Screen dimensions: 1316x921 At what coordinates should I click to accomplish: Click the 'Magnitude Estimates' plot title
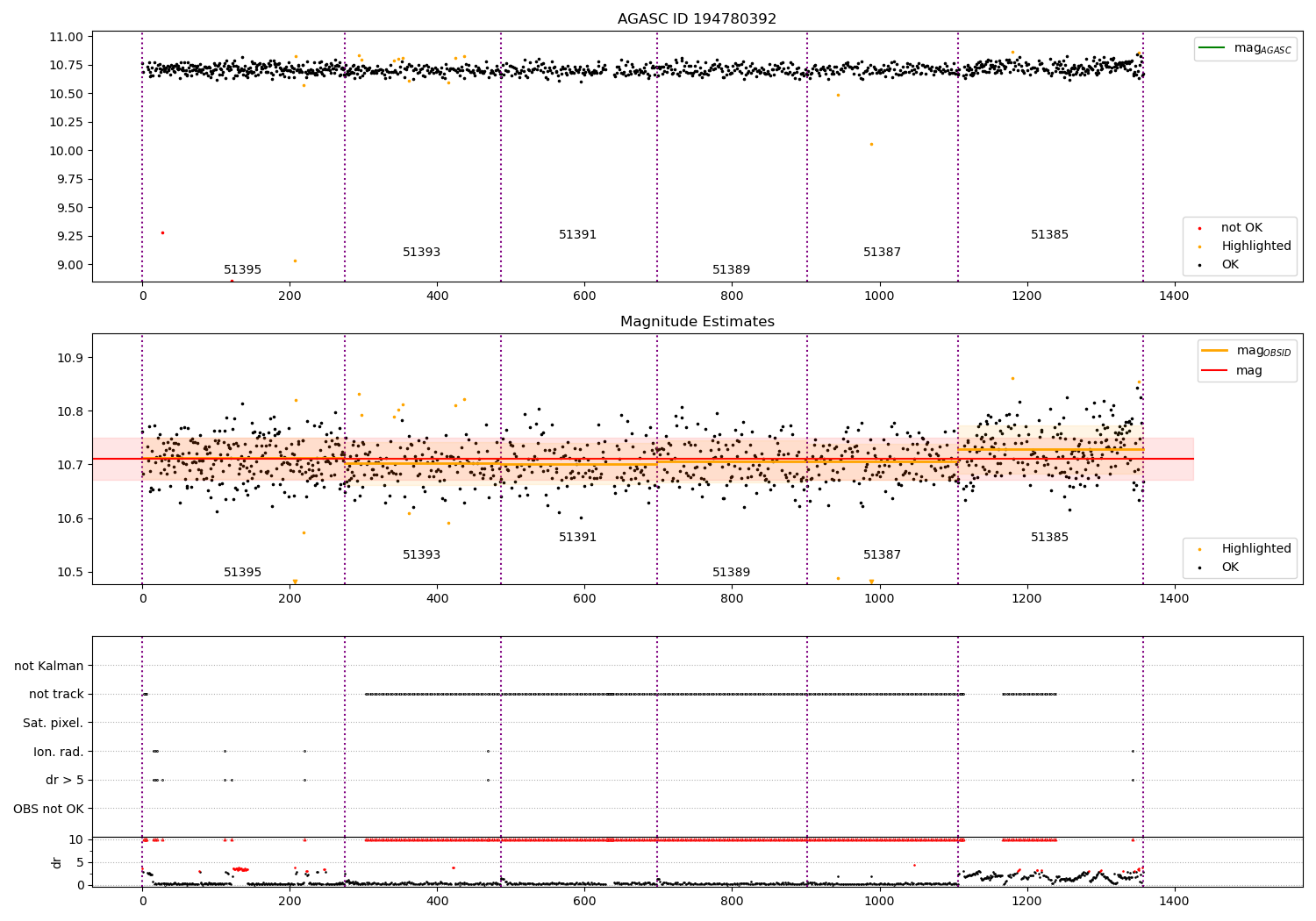697,322
